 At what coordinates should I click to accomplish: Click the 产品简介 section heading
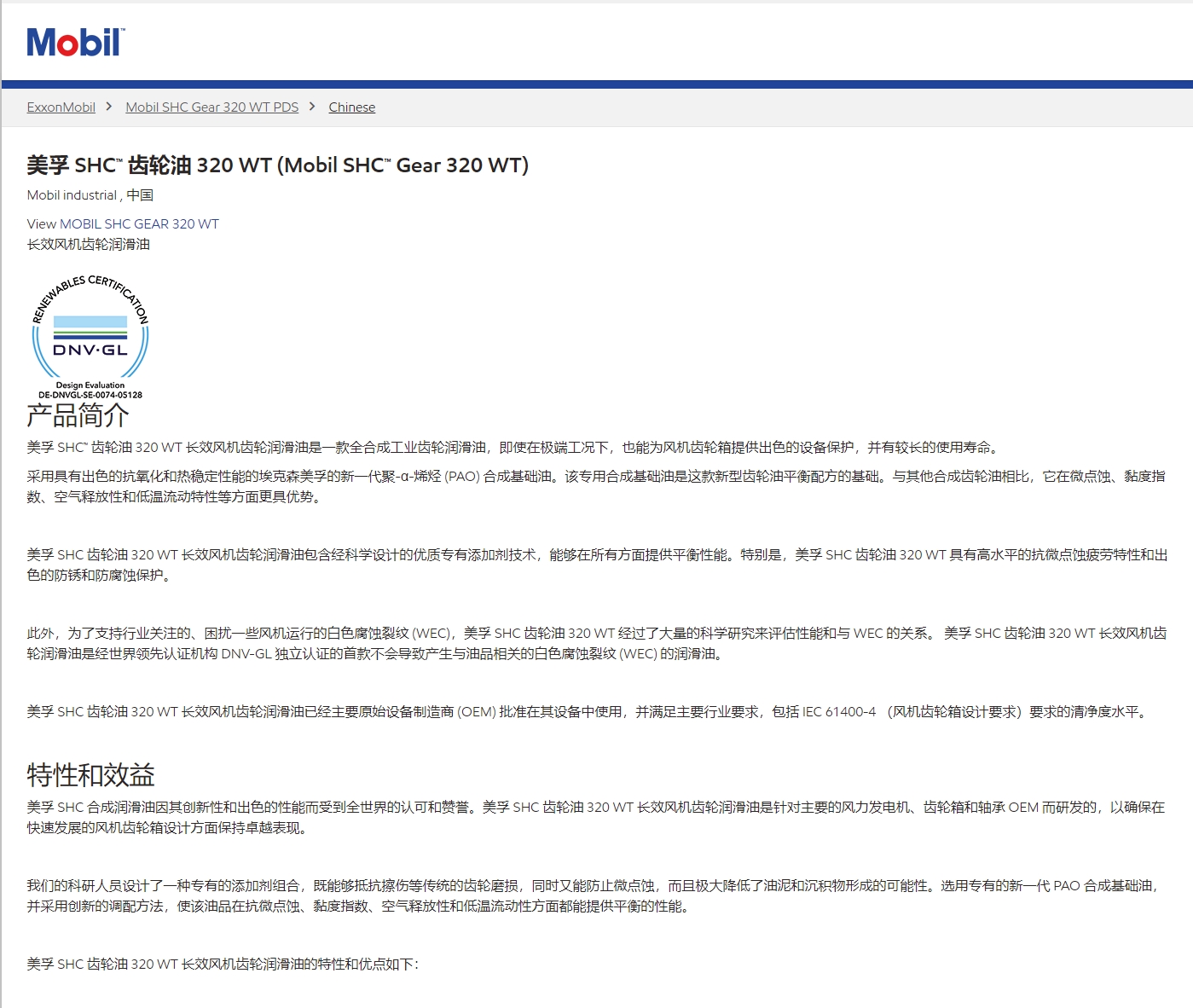point(78,415)
